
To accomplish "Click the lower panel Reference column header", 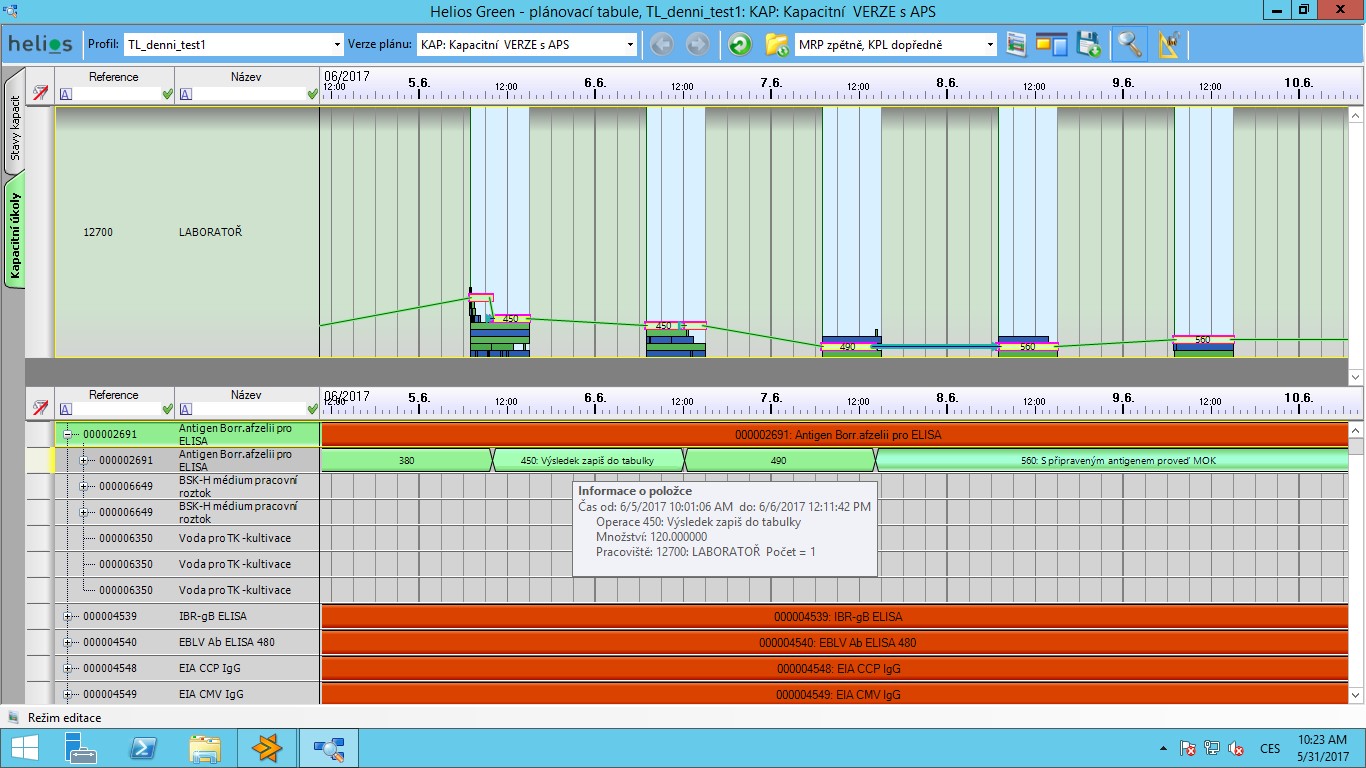I will [x=114, y=395].
